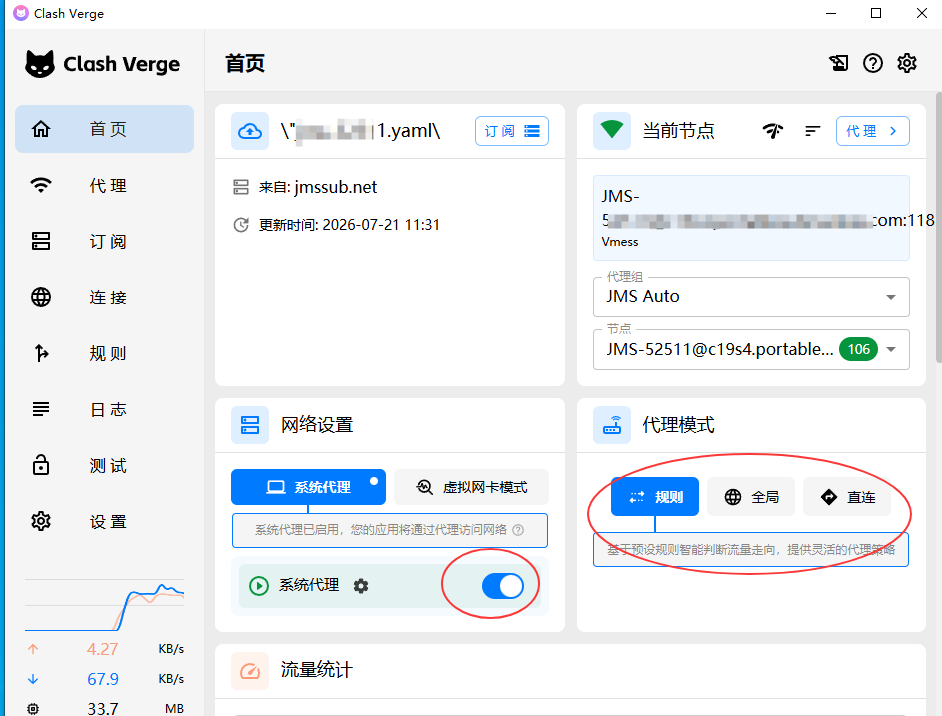Open 测试 test sidebar item
This screenshot has height=716, width=942.
[x=105, y=466]
